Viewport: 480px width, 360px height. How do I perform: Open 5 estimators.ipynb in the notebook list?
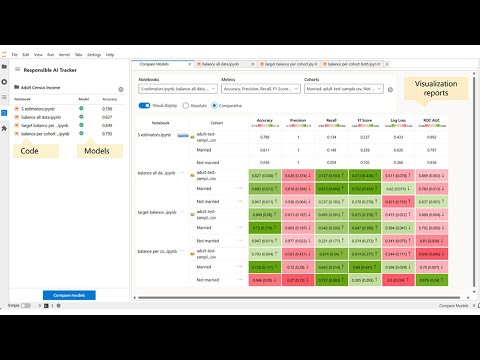pos(38,109)
